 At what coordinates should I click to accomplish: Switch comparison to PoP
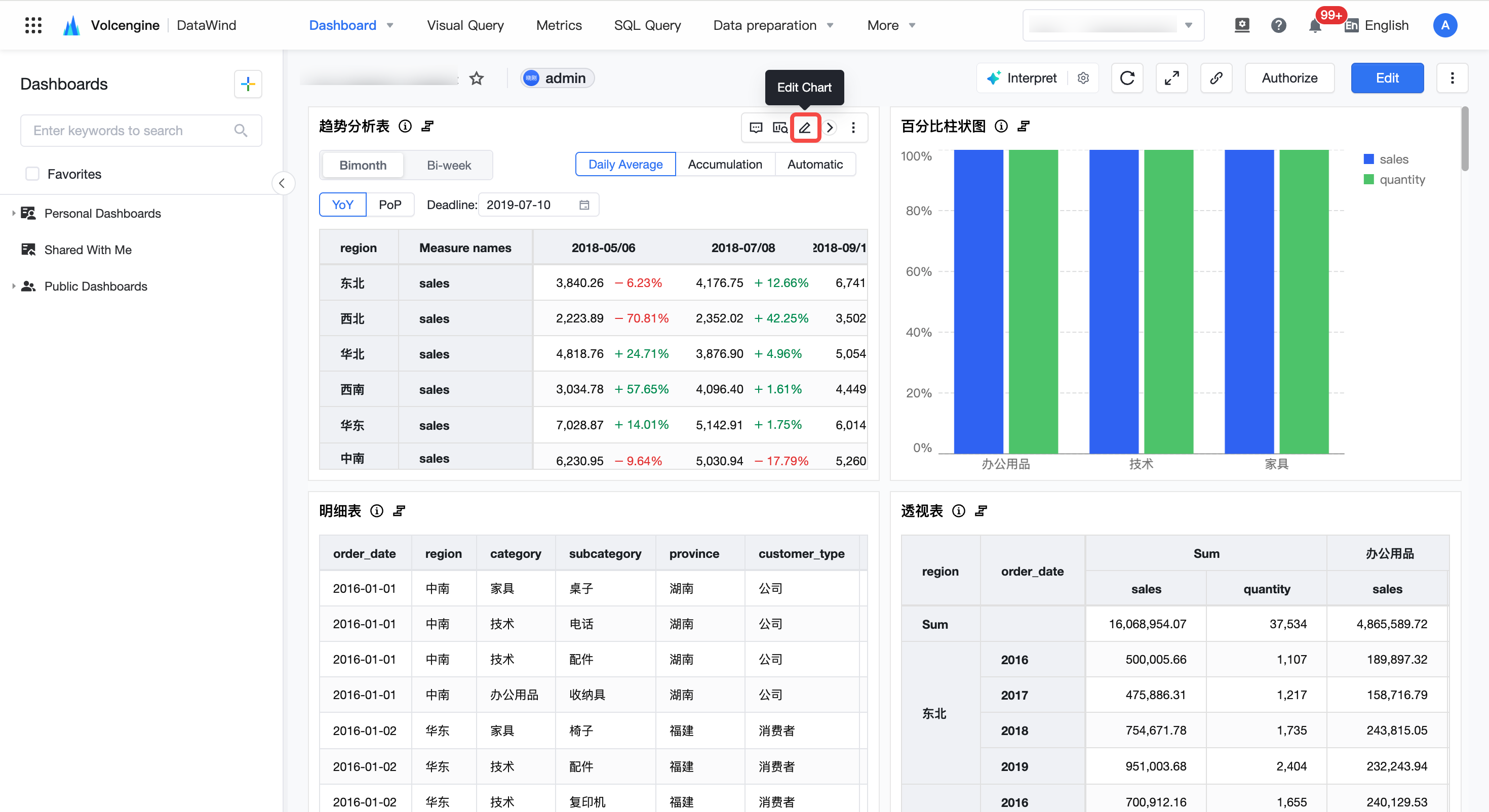tap(390, 205)
